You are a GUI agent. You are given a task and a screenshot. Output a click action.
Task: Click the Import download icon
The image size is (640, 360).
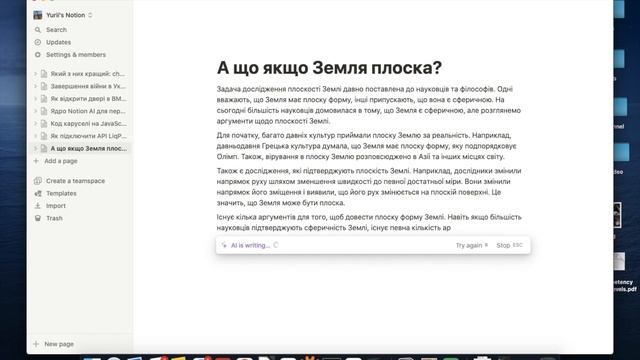coord(38,206)
